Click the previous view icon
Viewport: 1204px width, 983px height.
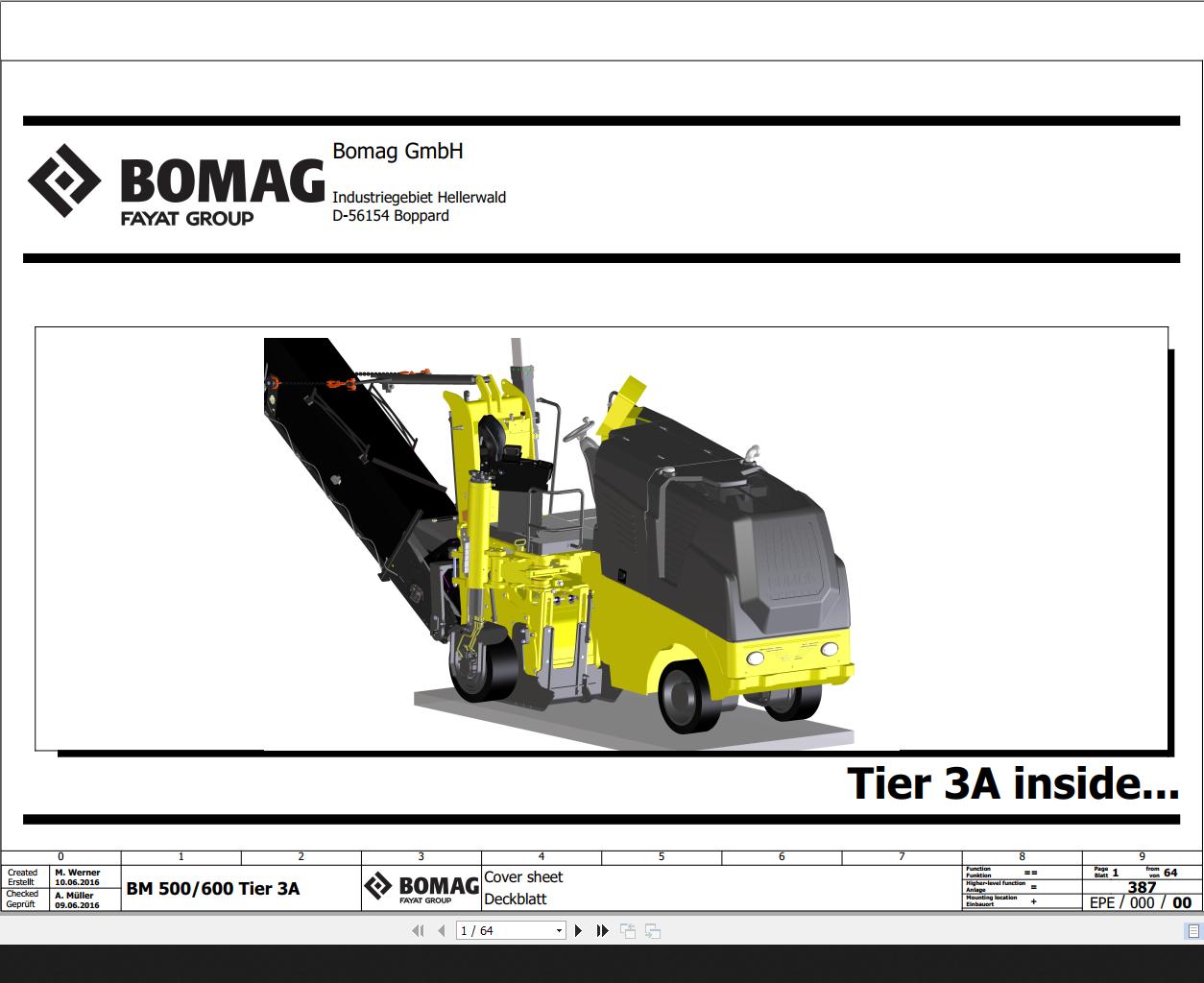[x=628, y=930]
